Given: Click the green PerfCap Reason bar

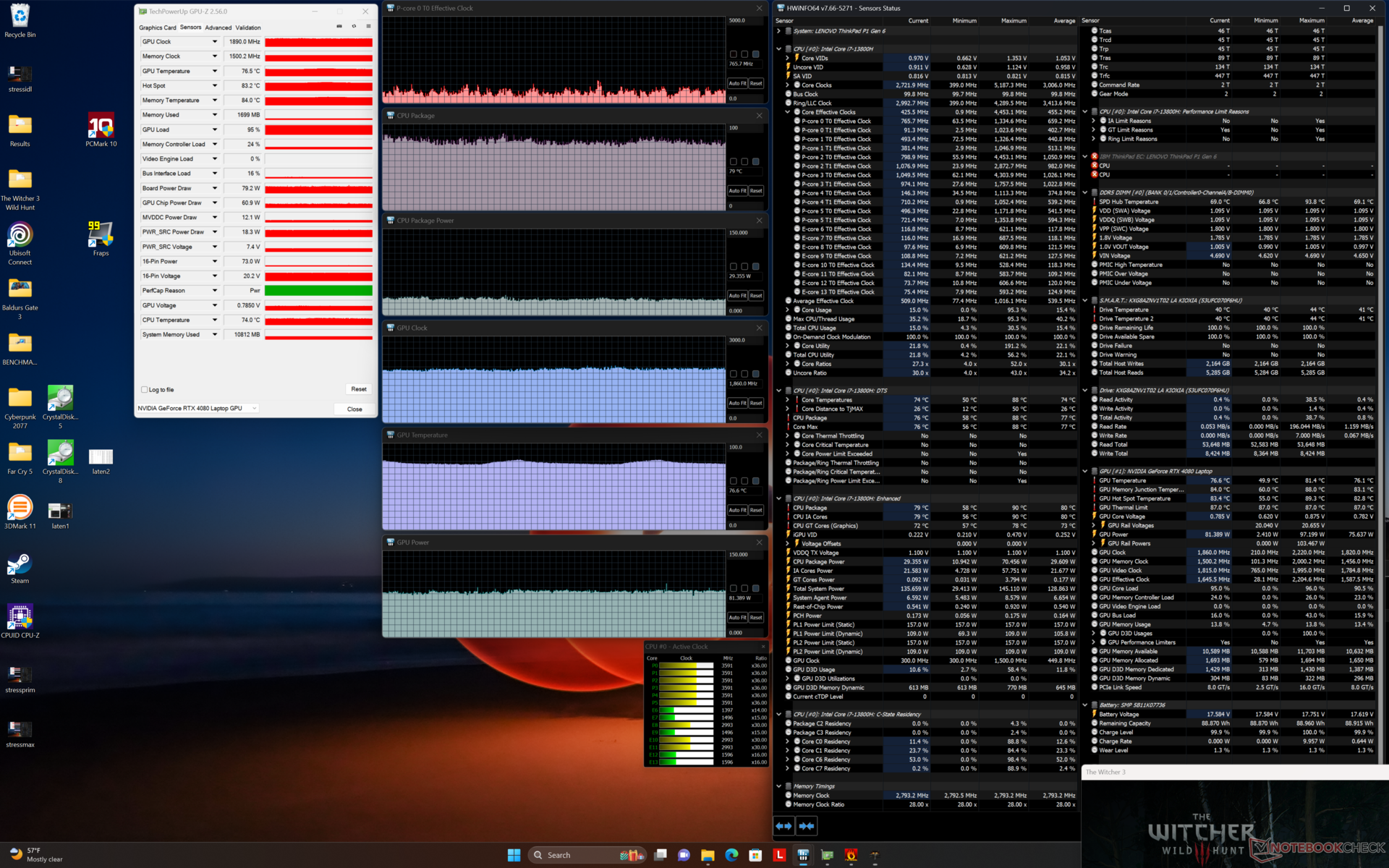Looking at the screenshot, I should [318, 291].
